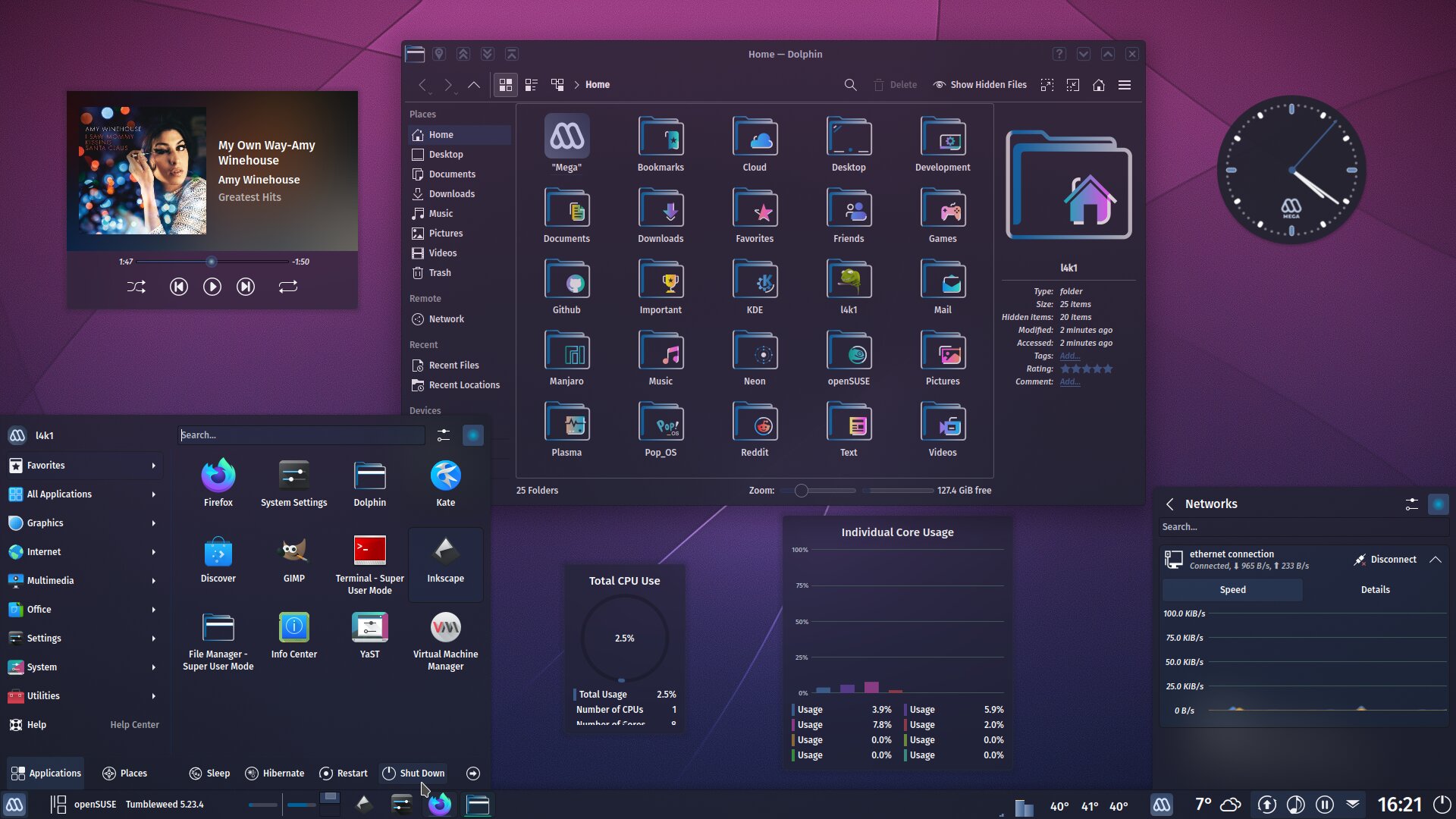Switch to the Details tab in Networks

click(1375, 589)
